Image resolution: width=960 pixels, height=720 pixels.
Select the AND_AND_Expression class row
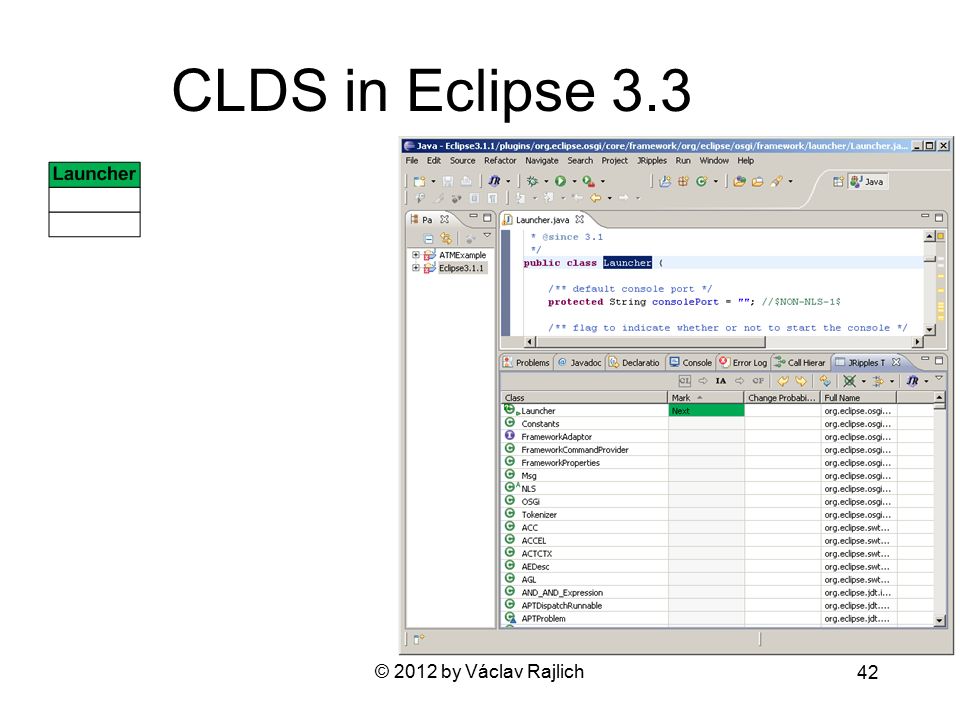(x=716, y=593)
